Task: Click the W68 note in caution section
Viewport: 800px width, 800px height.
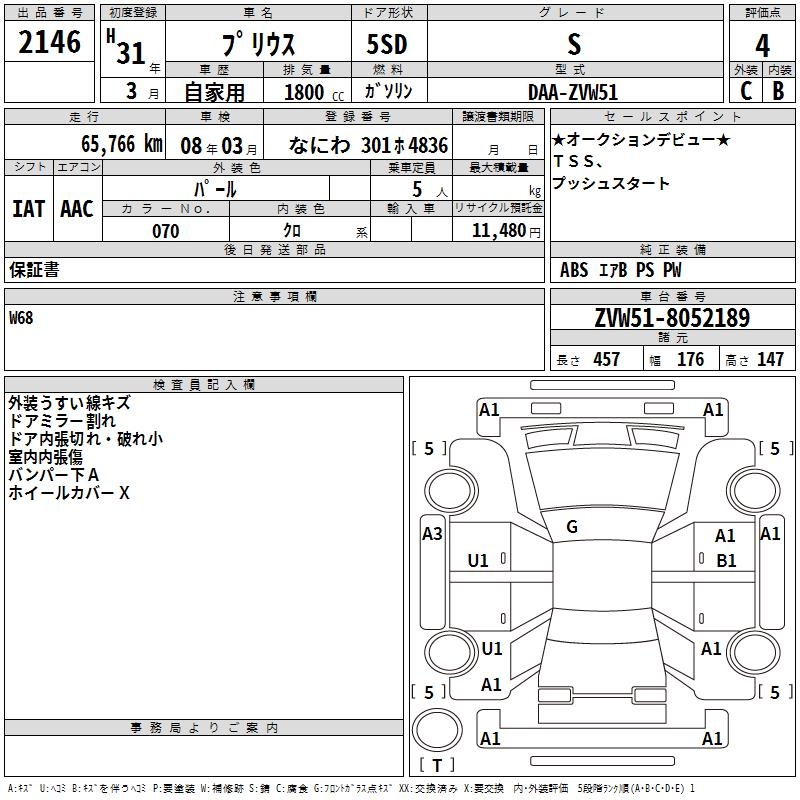Action: [x=21, y=318]
